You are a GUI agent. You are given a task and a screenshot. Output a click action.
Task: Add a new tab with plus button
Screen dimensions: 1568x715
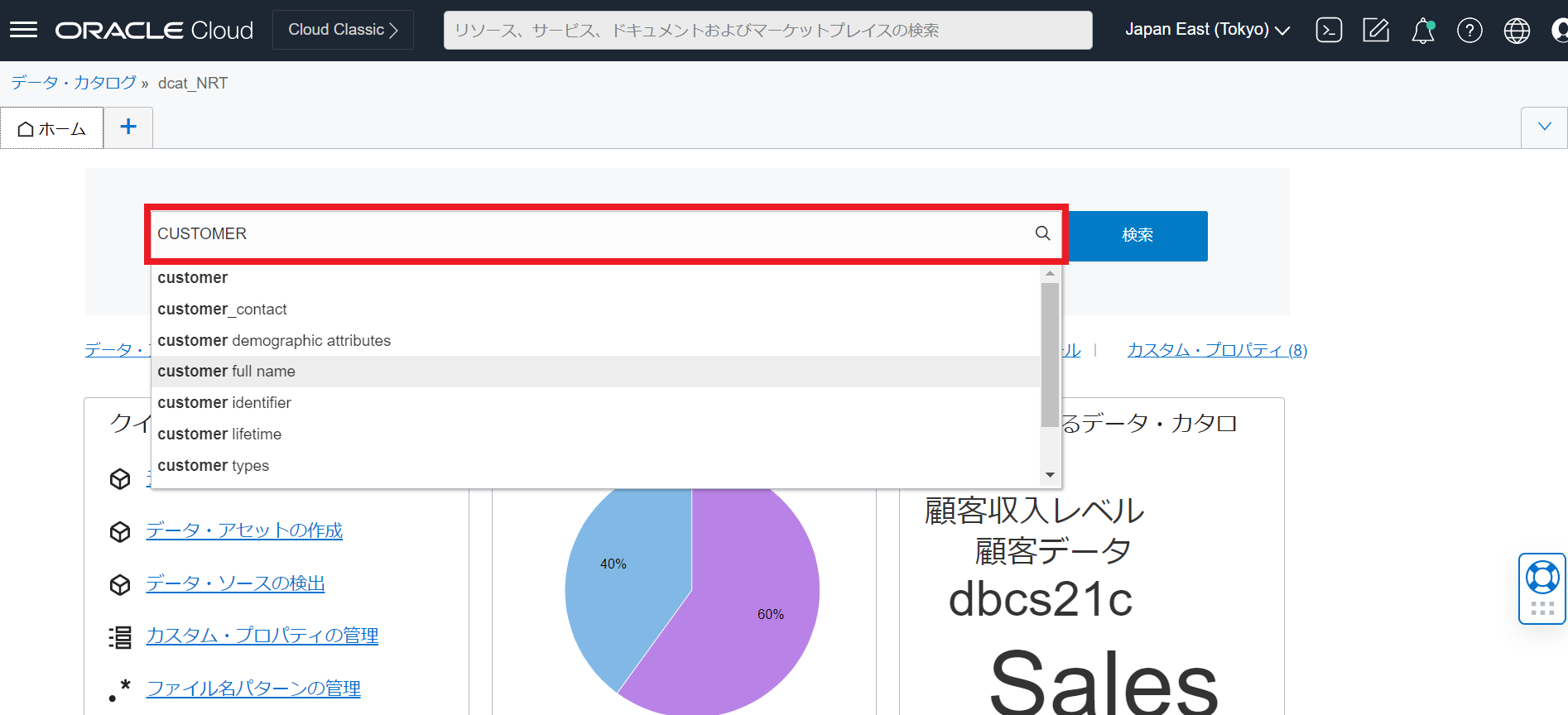[128, 127]
